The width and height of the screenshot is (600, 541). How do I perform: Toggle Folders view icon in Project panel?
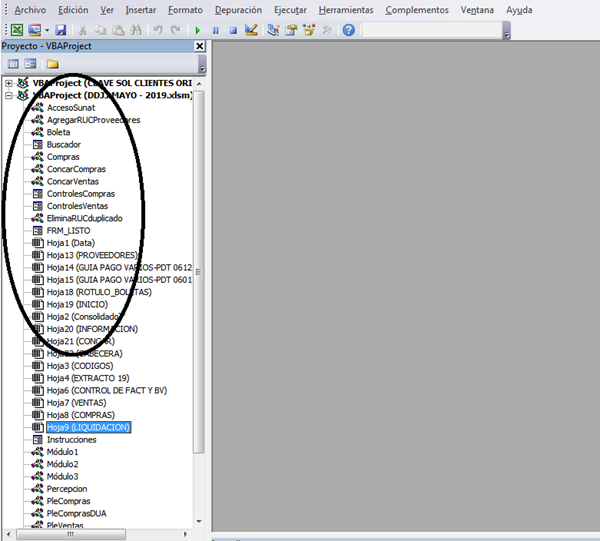click(52, 64)
